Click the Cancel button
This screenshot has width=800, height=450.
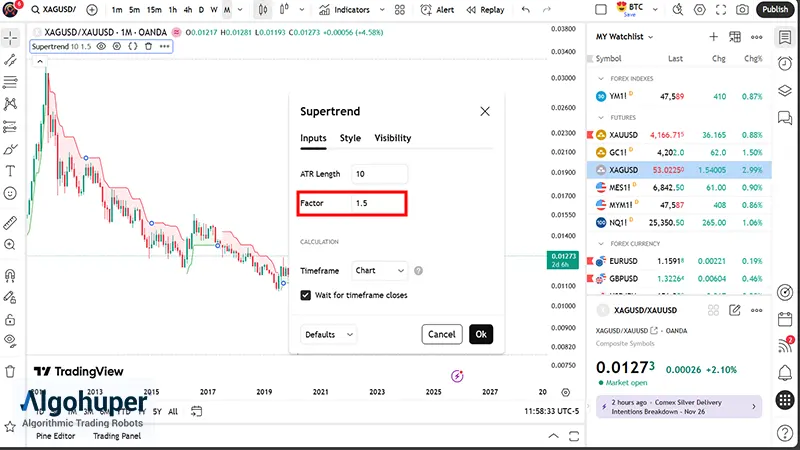pyautogui.click(x=441, y=334)
